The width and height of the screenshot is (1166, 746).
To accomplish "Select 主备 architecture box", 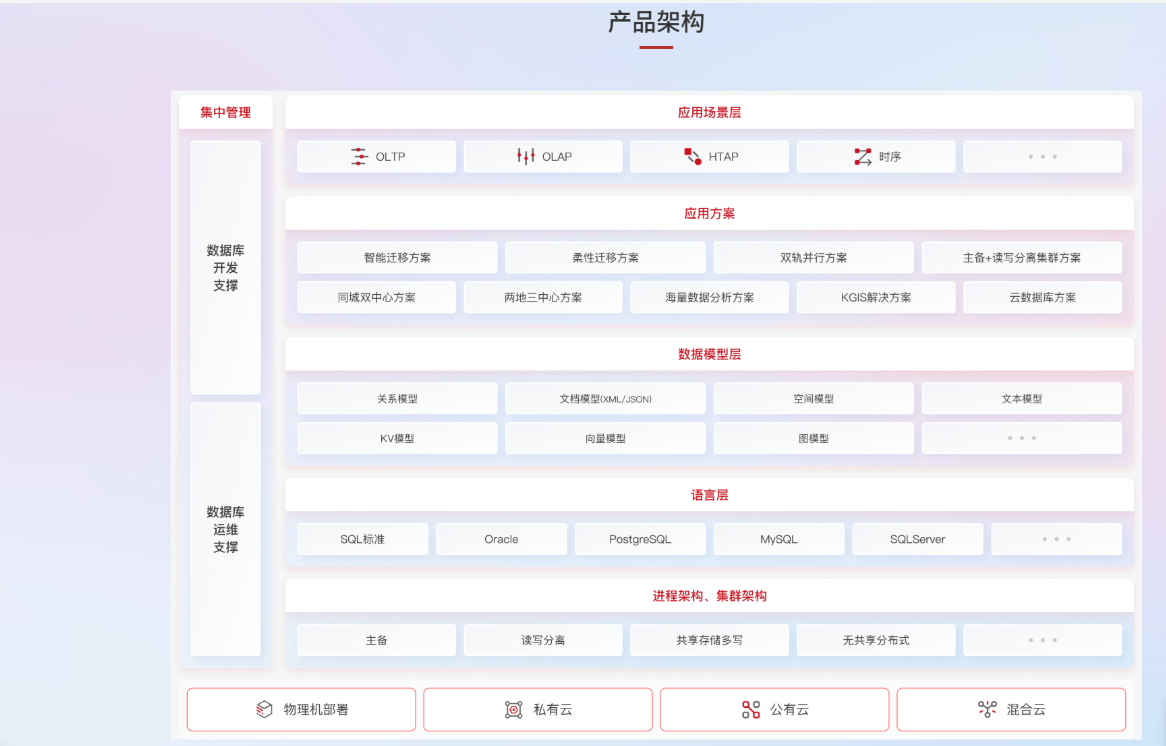I will pyautogui.click(x=376, y=640).
